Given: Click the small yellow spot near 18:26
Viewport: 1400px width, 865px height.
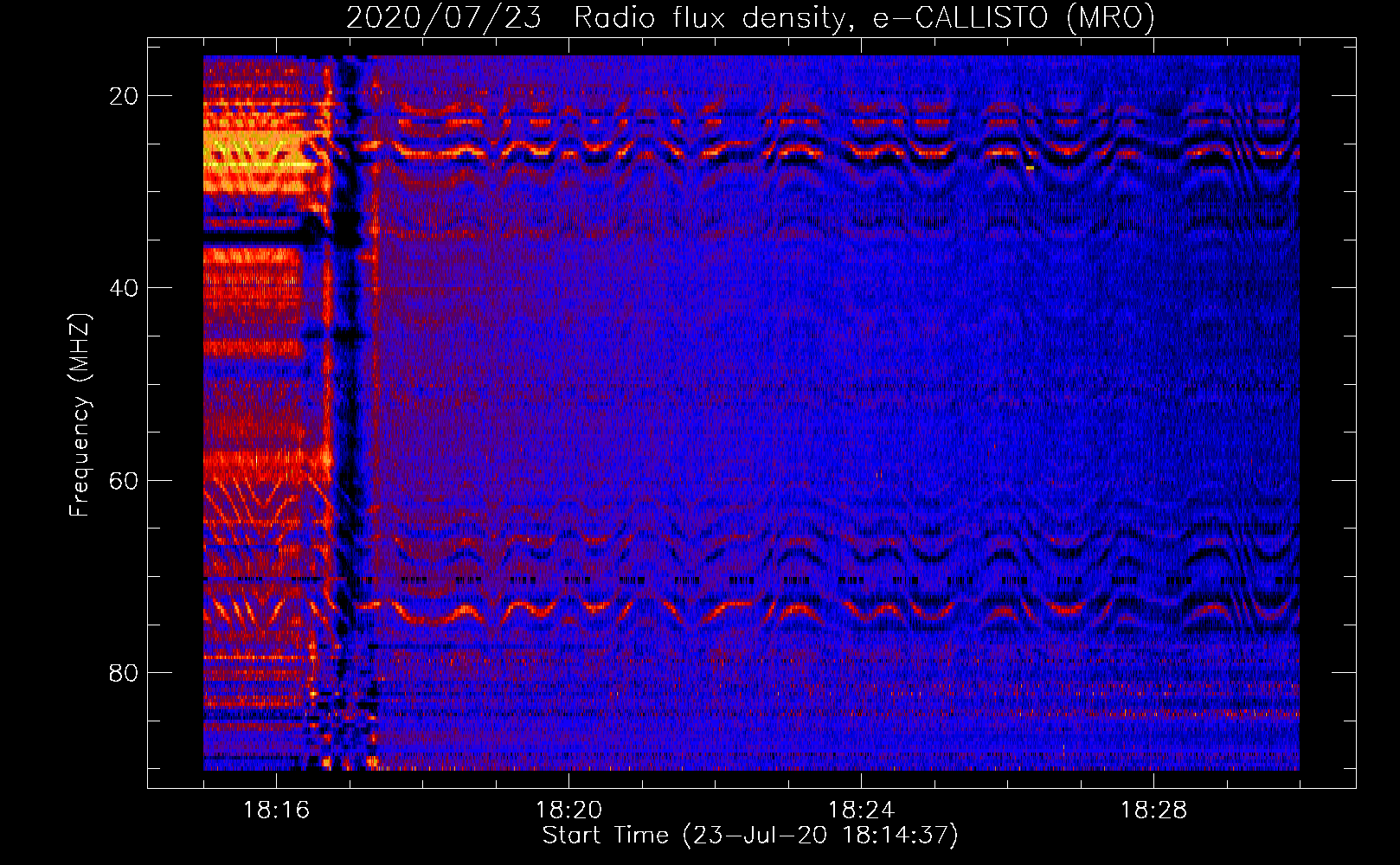Looking at the screenshot, I should [1030, 167].
